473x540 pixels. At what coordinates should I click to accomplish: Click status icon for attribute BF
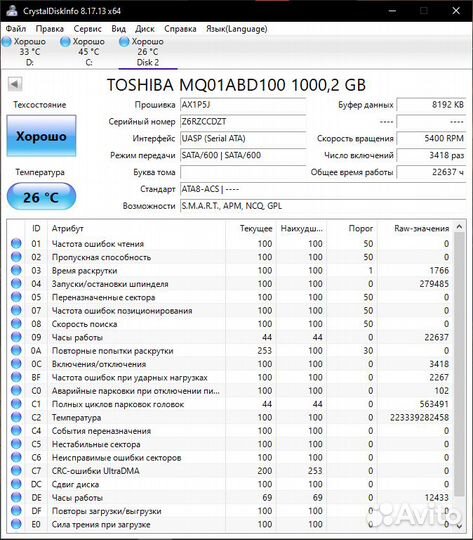(16, 377)
